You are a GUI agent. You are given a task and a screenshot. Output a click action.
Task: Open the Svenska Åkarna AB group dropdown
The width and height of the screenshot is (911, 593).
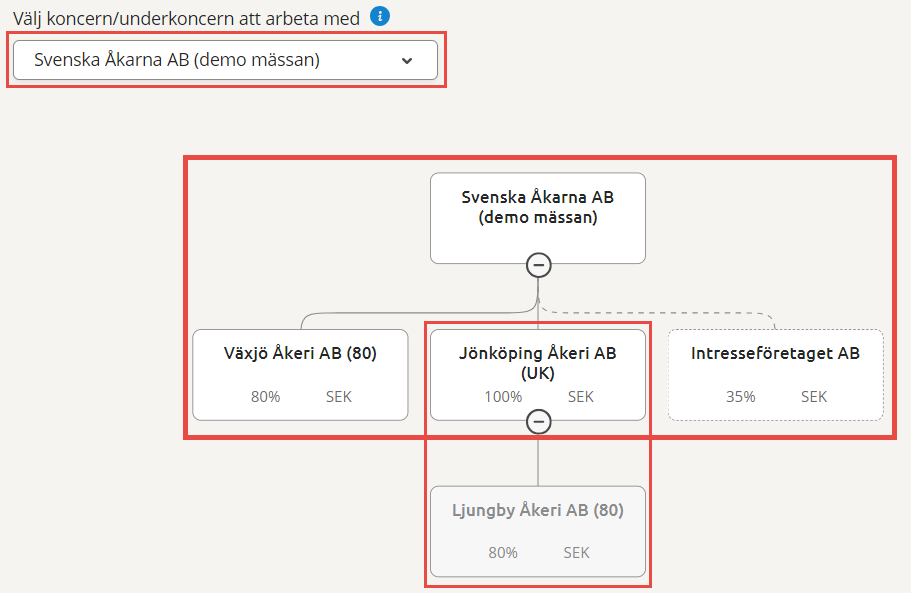[225, 60]
